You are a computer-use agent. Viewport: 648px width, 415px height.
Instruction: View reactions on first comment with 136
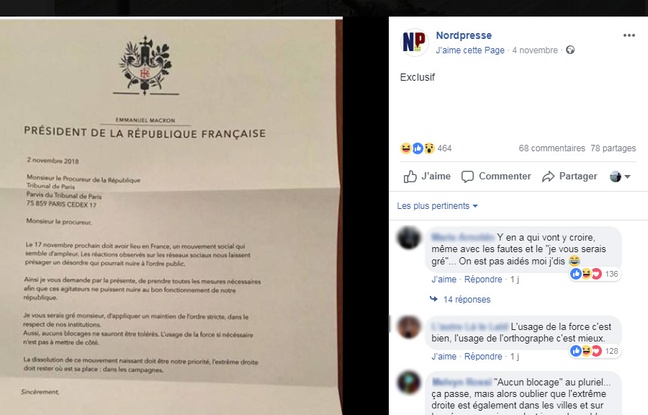click(594, 274)
